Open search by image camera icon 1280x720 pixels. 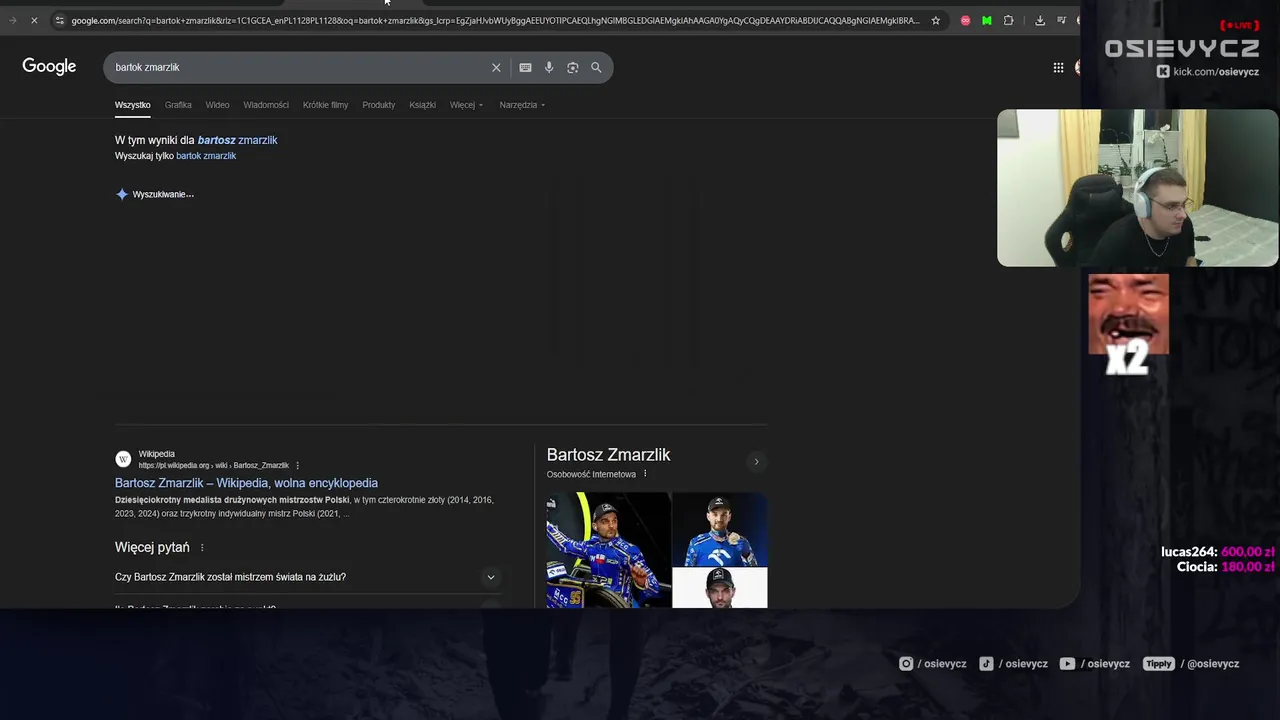point(573,67)
